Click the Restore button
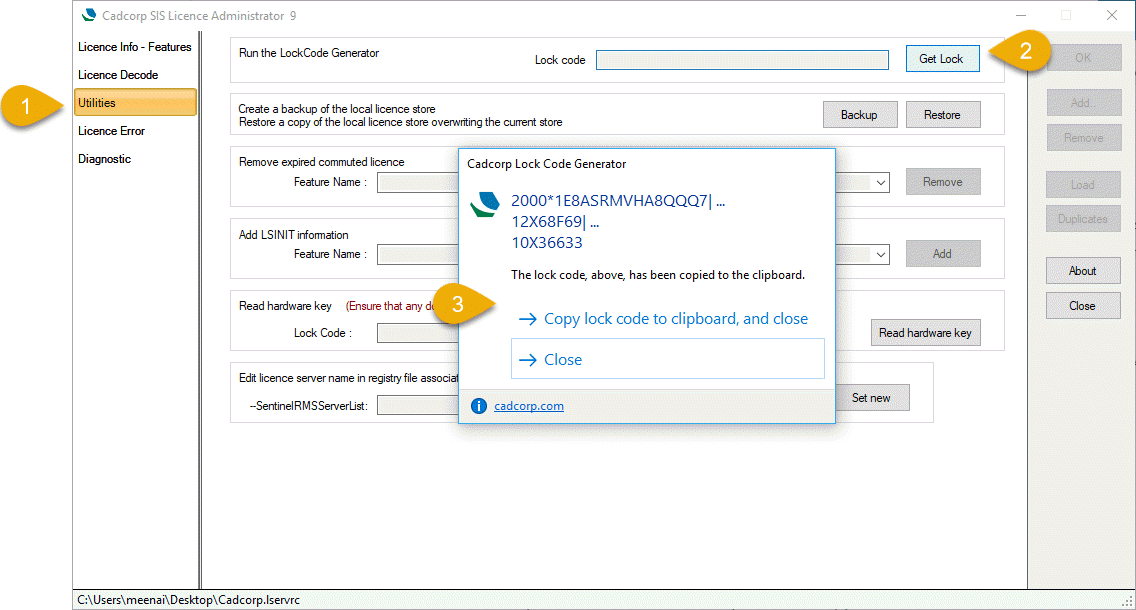The width and height of the screenshot is (1136, 610). (x=943, y=114)
